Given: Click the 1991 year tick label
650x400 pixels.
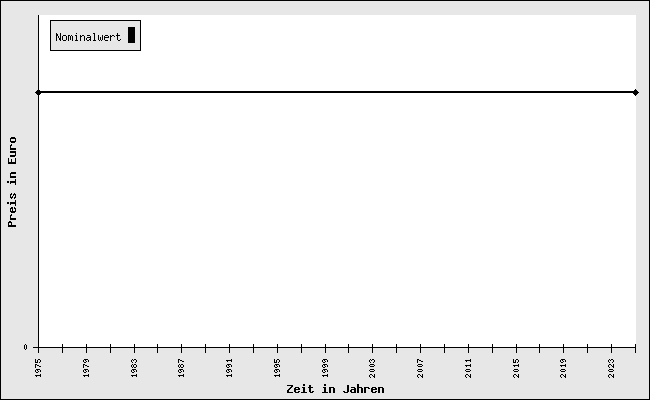Looking at the screenshot, I should coord(230,367).
